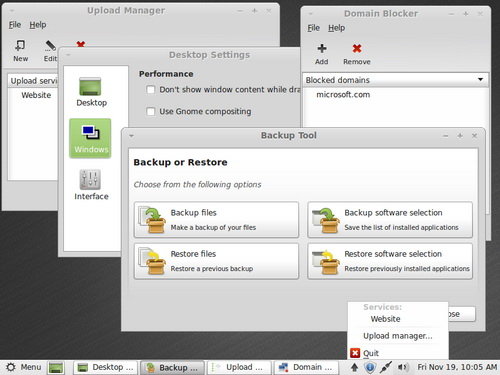
Task: Select the Windows category icon
Action: 90,133
